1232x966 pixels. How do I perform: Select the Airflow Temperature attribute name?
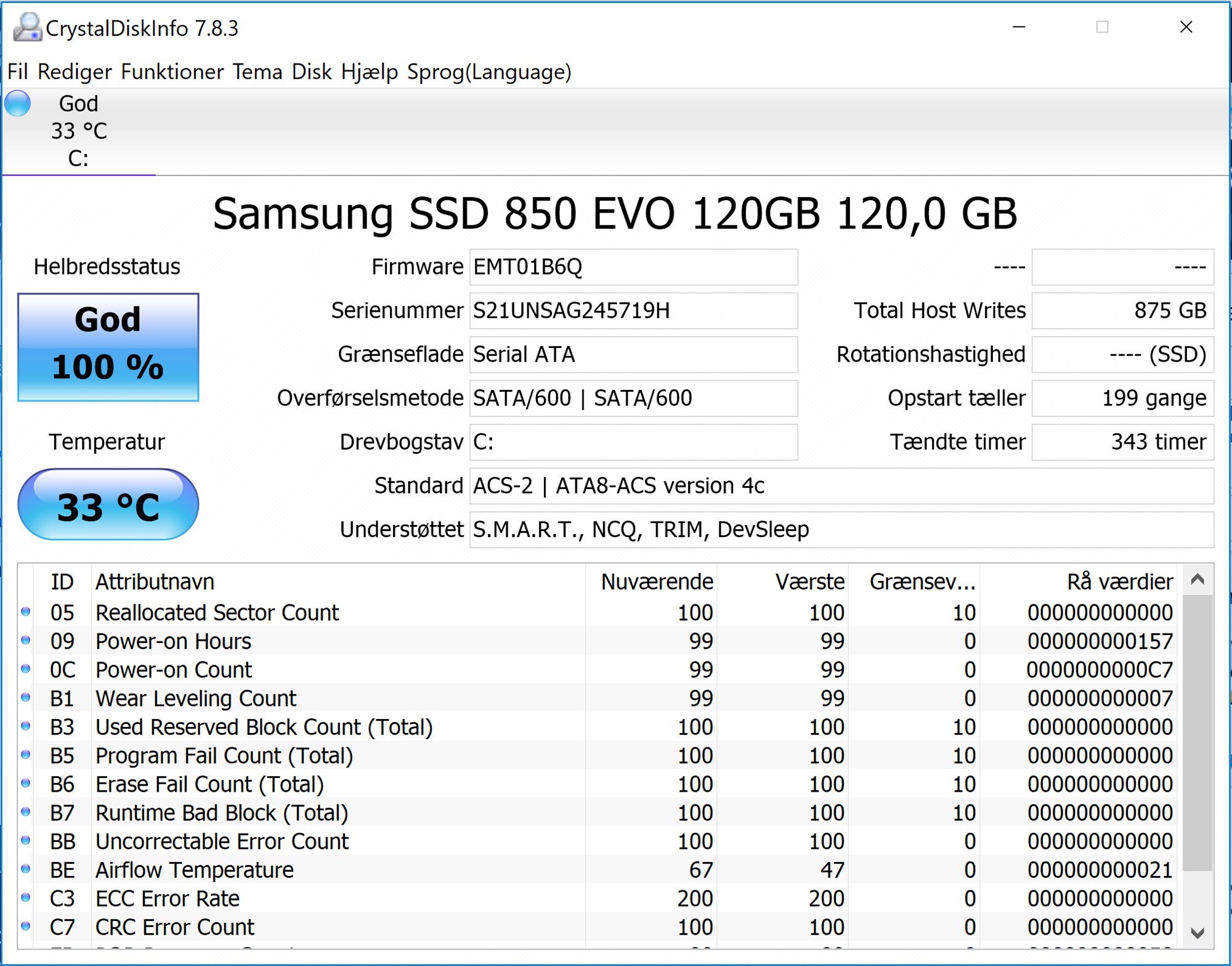pos(195,870)
